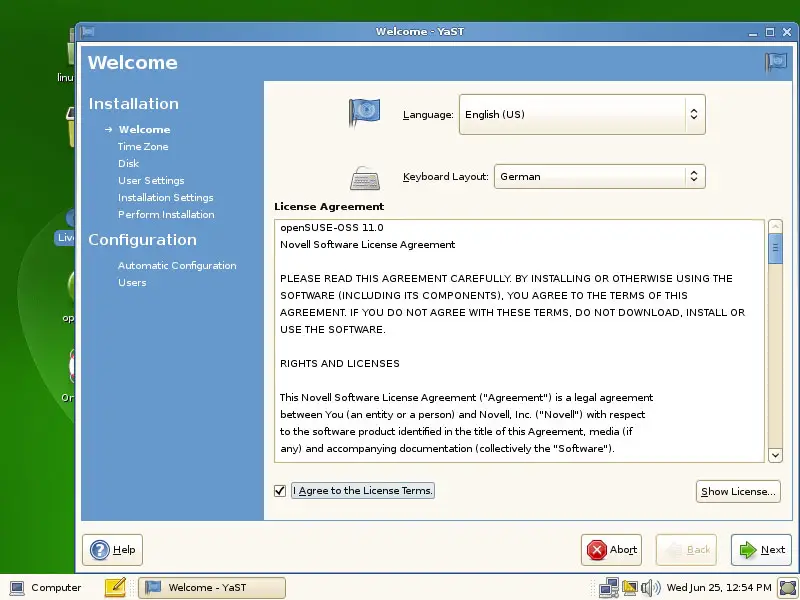The width and height of the screenshot is (800, 600).
Task: Click the "License Agreement" heading
Action: tap(329, 207)
